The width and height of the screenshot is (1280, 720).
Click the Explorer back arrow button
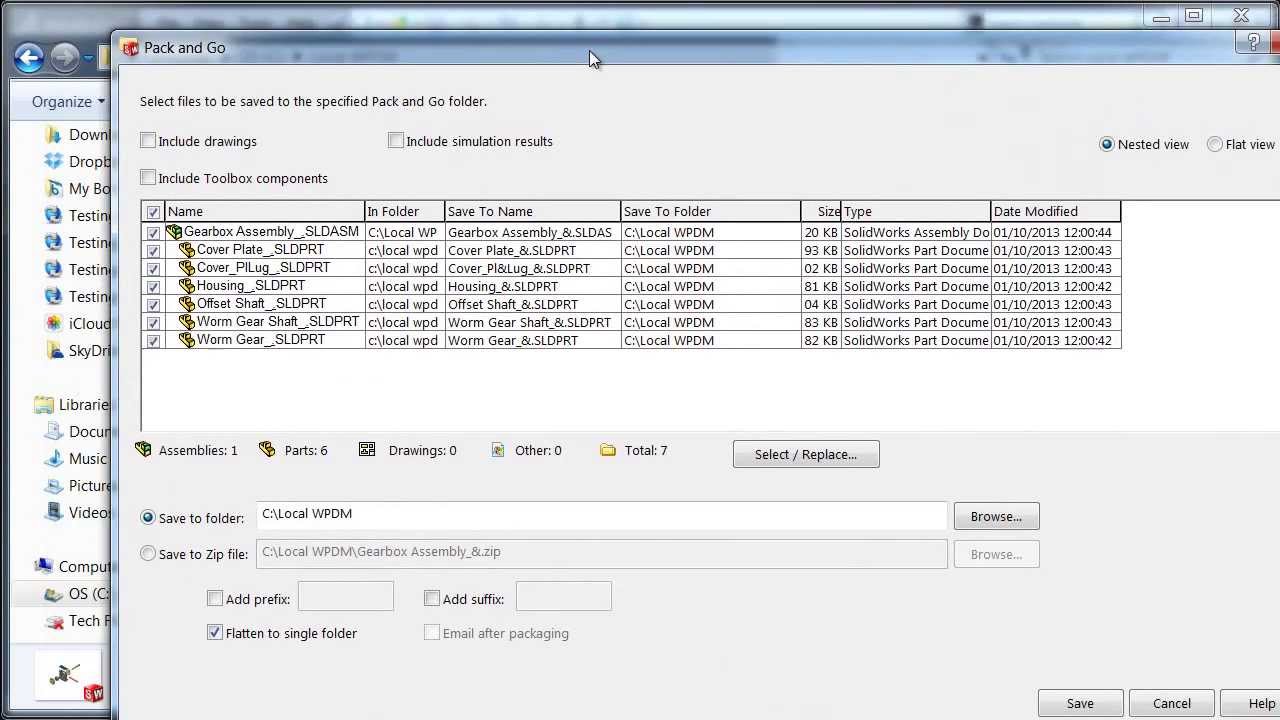tap(28, 57)
